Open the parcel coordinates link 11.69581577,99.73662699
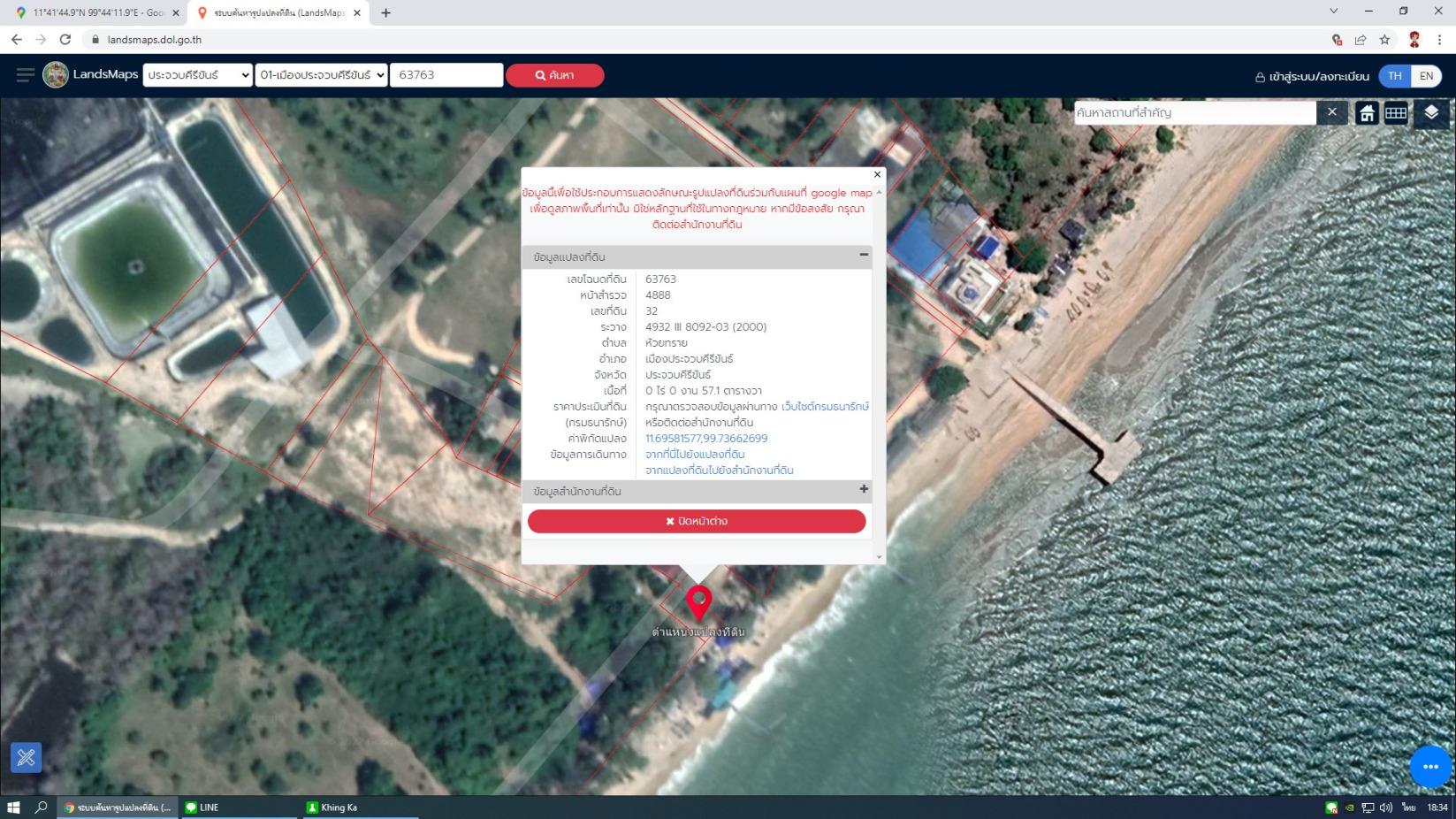 (705, 439)
